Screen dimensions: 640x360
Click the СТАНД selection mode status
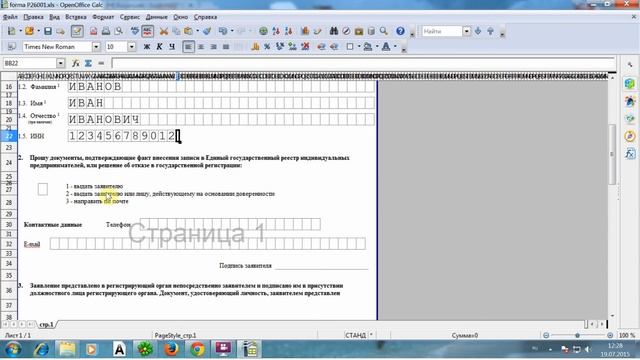coord(356,335)
